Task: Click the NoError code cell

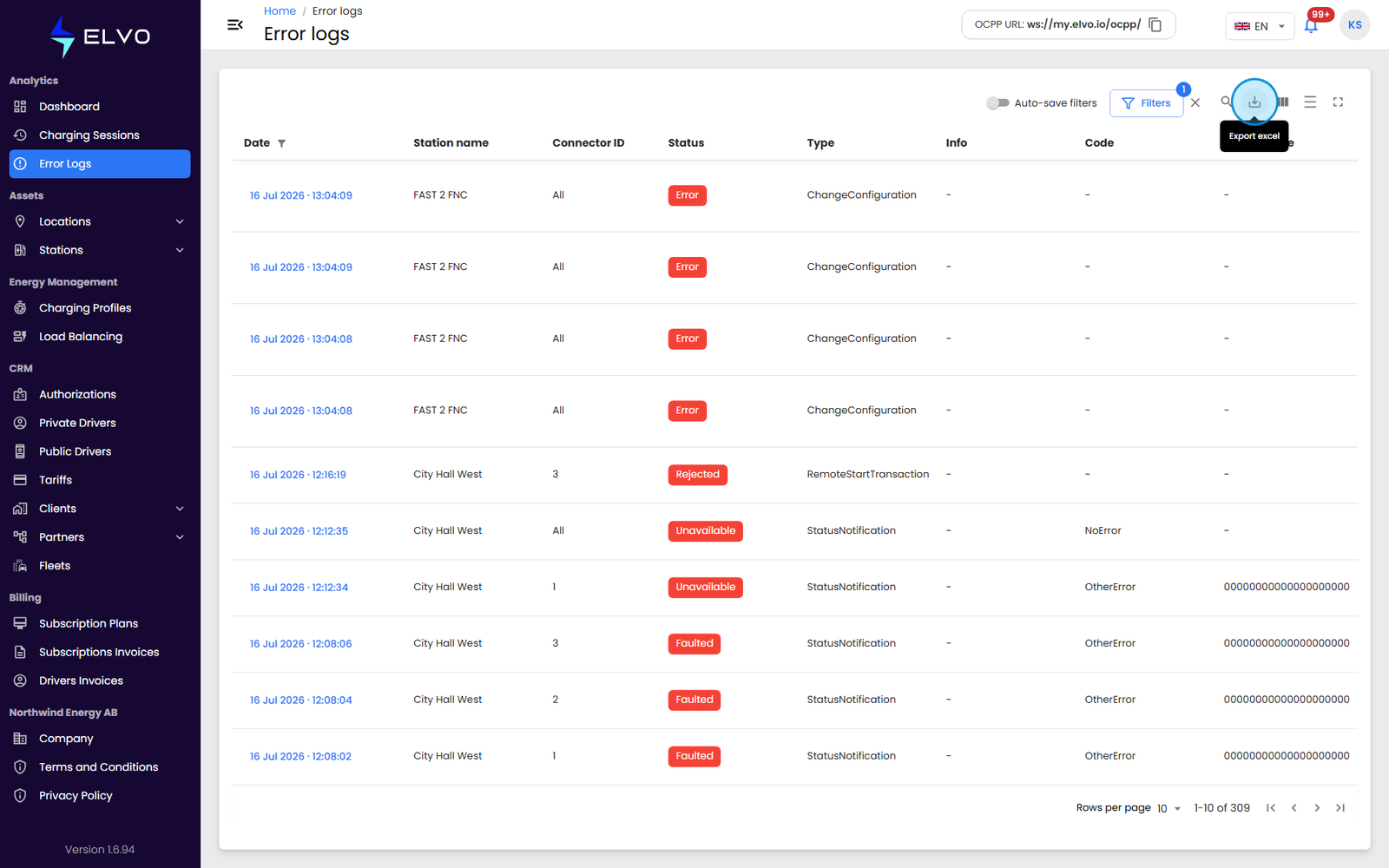Action: pyautogui.click(x=1103, y=531)
